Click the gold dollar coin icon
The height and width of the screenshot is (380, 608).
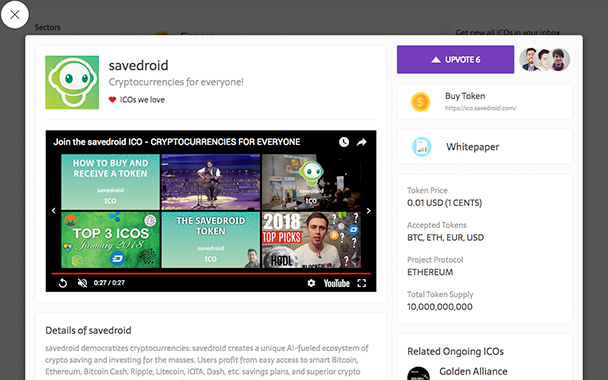coord(420,102)
